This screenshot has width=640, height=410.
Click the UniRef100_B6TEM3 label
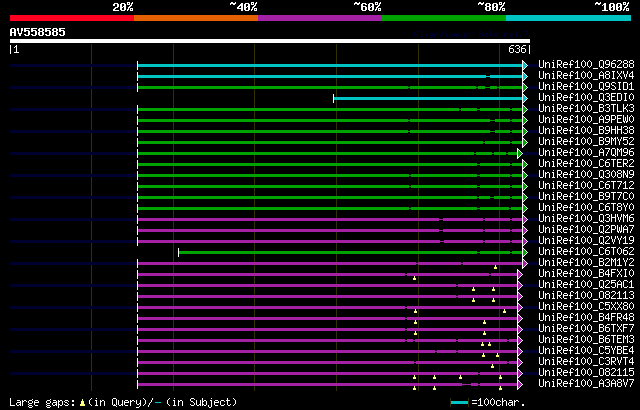tap(586, 340)
